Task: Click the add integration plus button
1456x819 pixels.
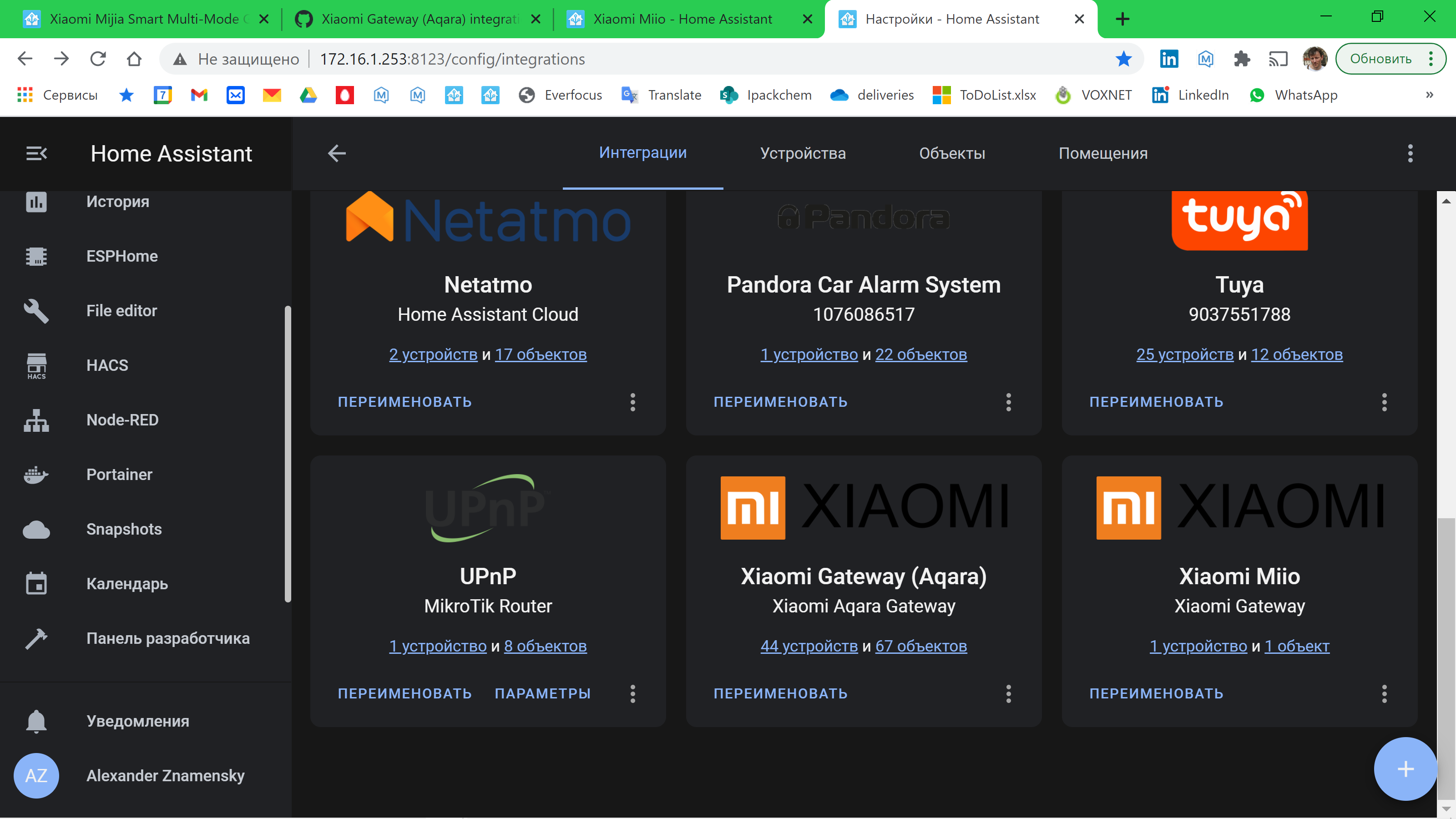Action: click(x=1405, y=768)
